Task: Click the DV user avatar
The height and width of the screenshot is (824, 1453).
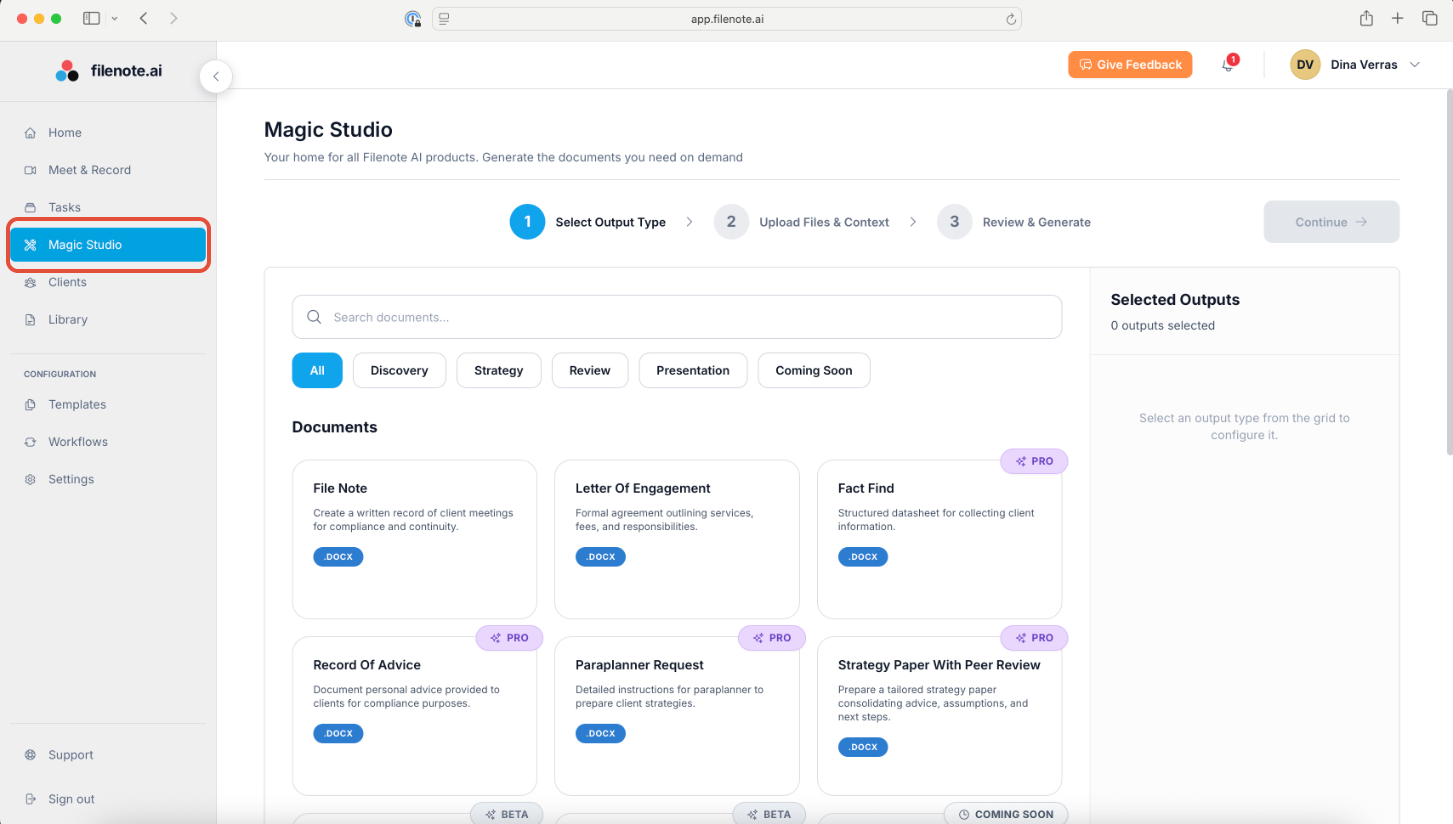Action: pyautogui.click(x=1305, y=65)
